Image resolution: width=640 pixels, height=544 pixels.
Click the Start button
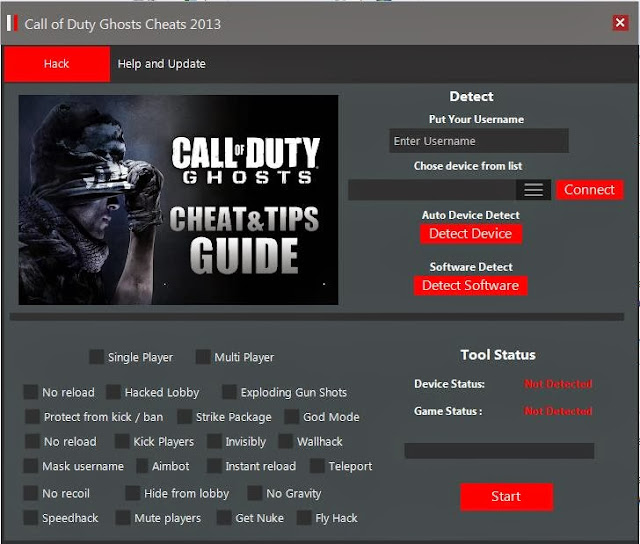point(506,497)
